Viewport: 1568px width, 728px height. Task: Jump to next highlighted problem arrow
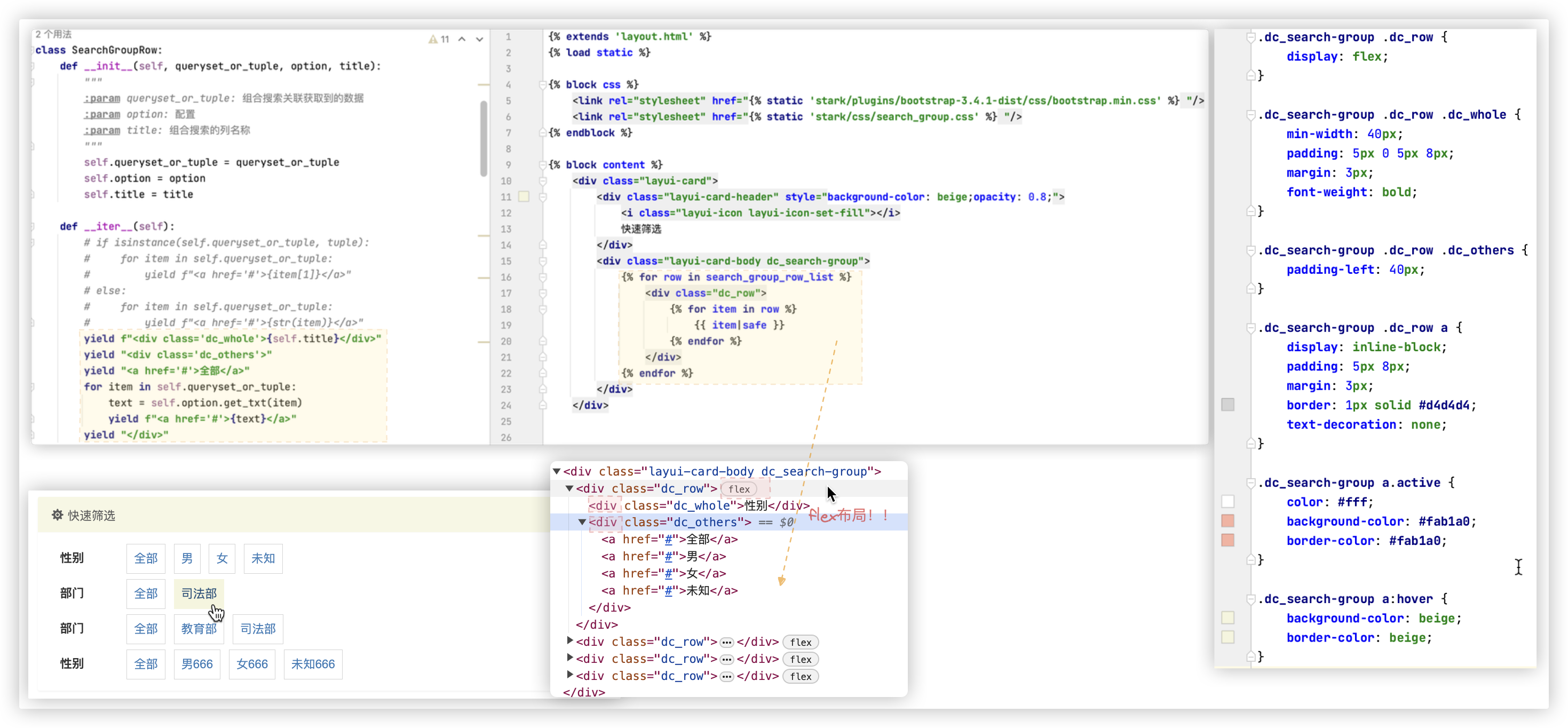point(480,39)
